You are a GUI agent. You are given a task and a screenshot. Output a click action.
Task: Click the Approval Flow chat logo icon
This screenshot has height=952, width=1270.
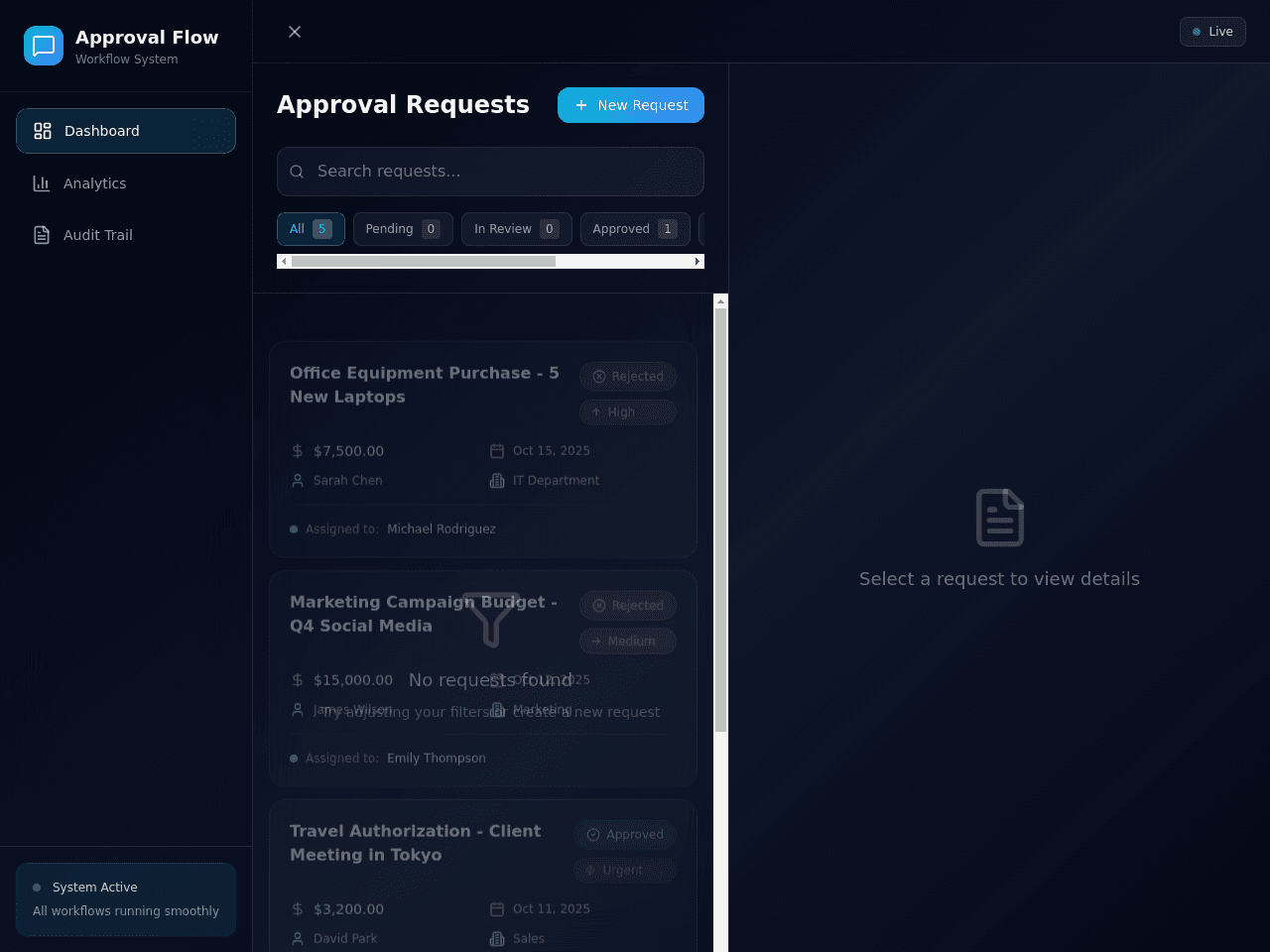(x=44, y=46)
